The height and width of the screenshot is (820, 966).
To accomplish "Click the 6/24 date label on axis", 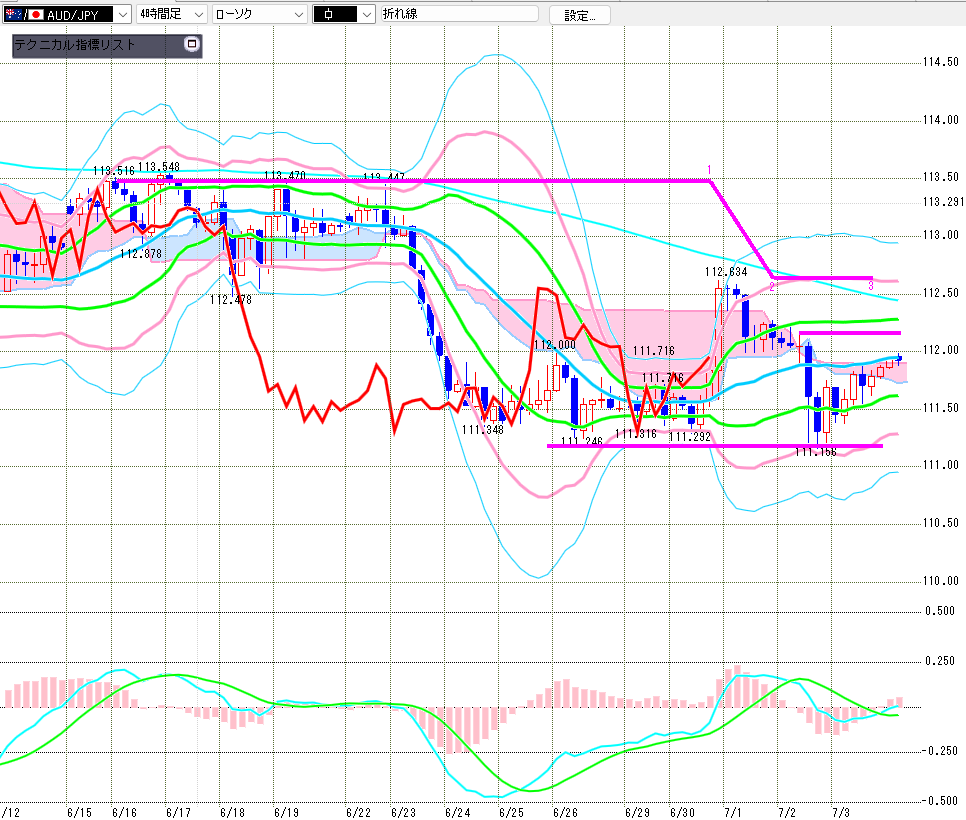I will point(457,812).
